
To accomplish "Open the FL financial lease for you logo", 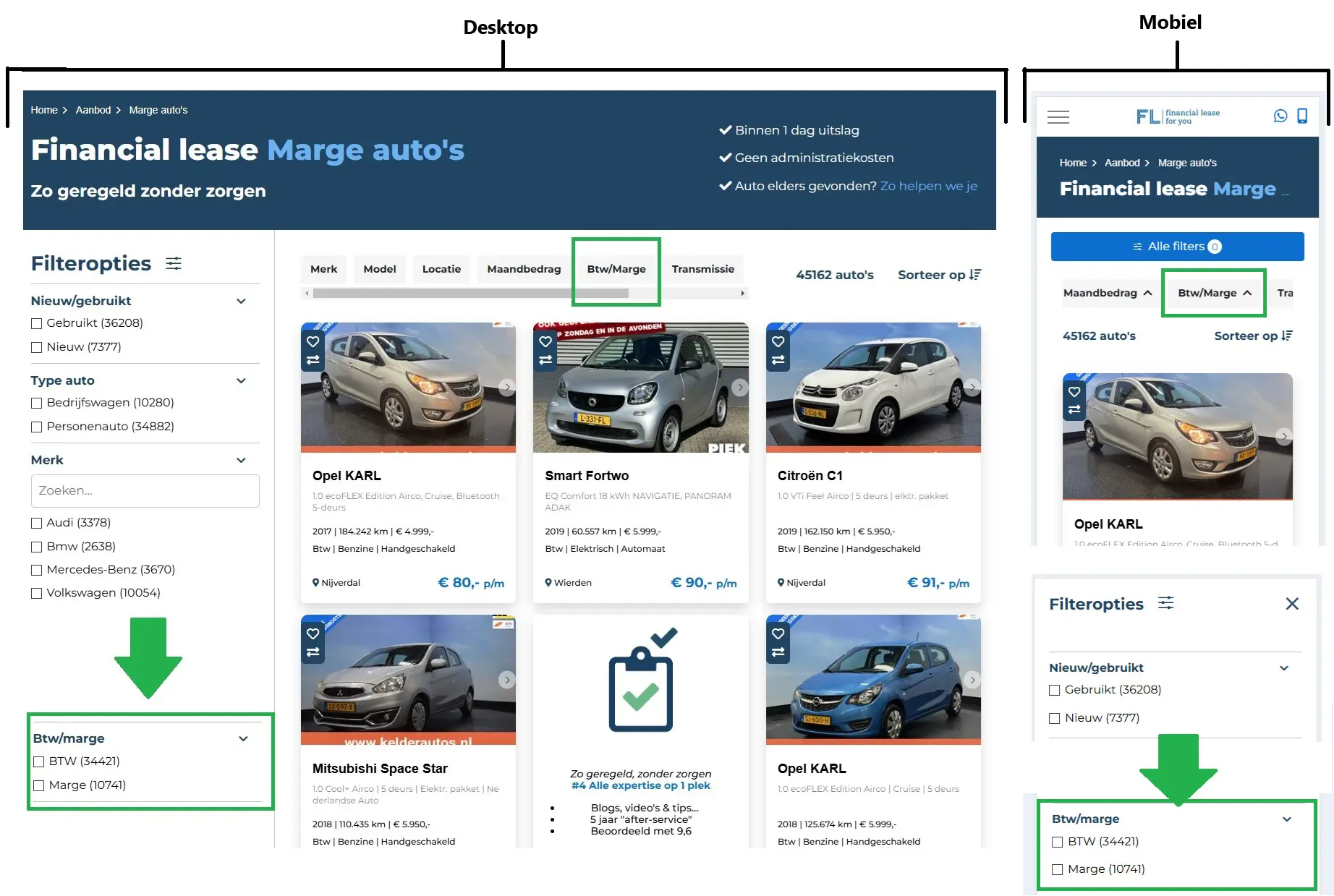I will click(1178, 116).
